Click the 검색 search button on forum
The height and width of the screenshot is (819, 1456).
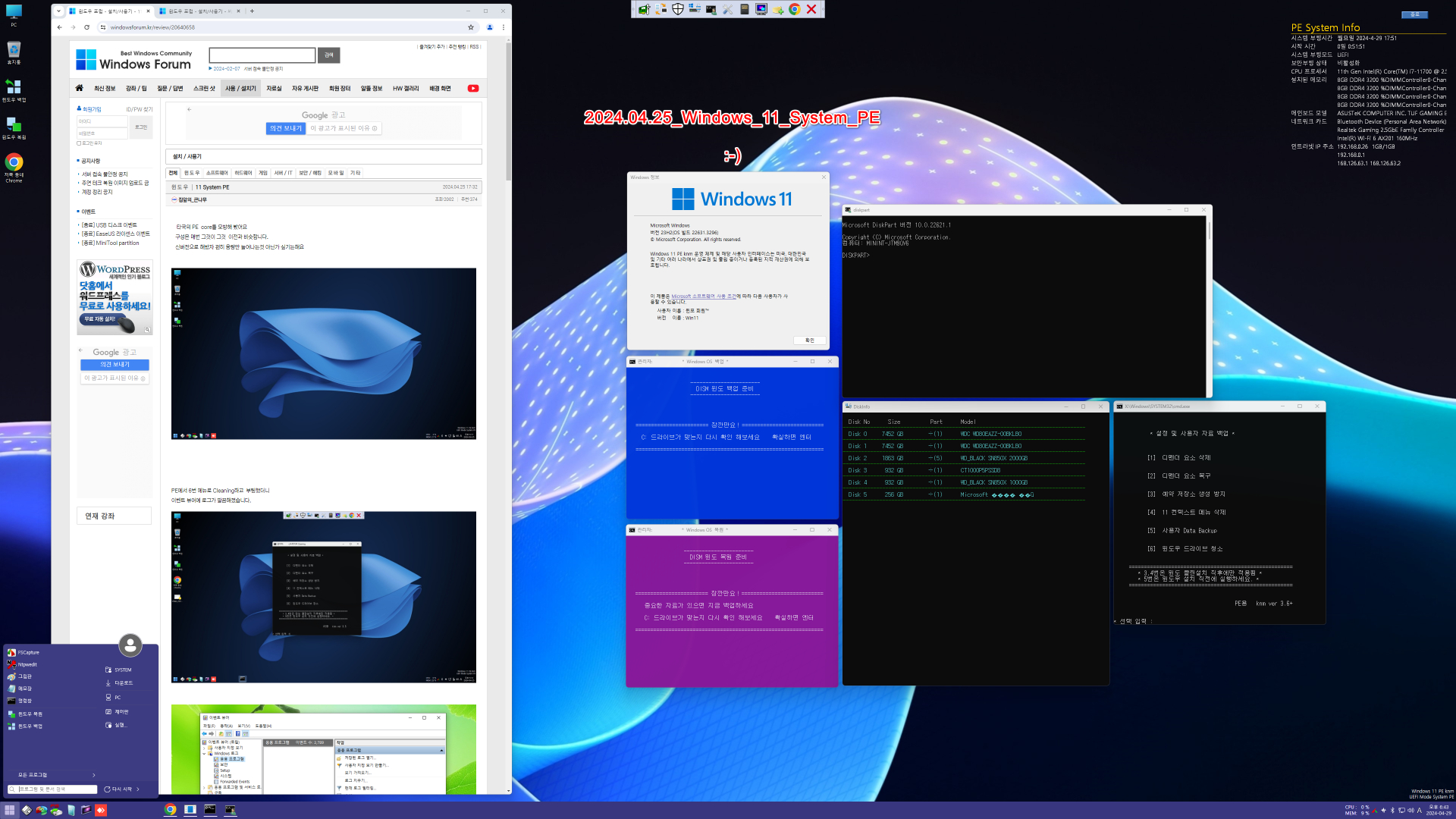click(328, 55)
